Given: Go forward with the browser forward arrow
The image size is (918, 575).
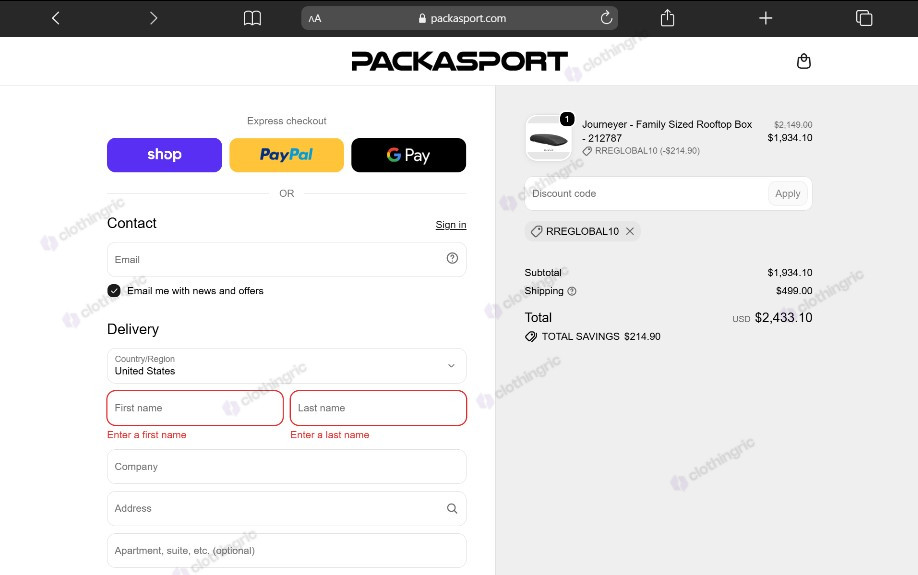Looking at the screenshot, I should [153, 18].
